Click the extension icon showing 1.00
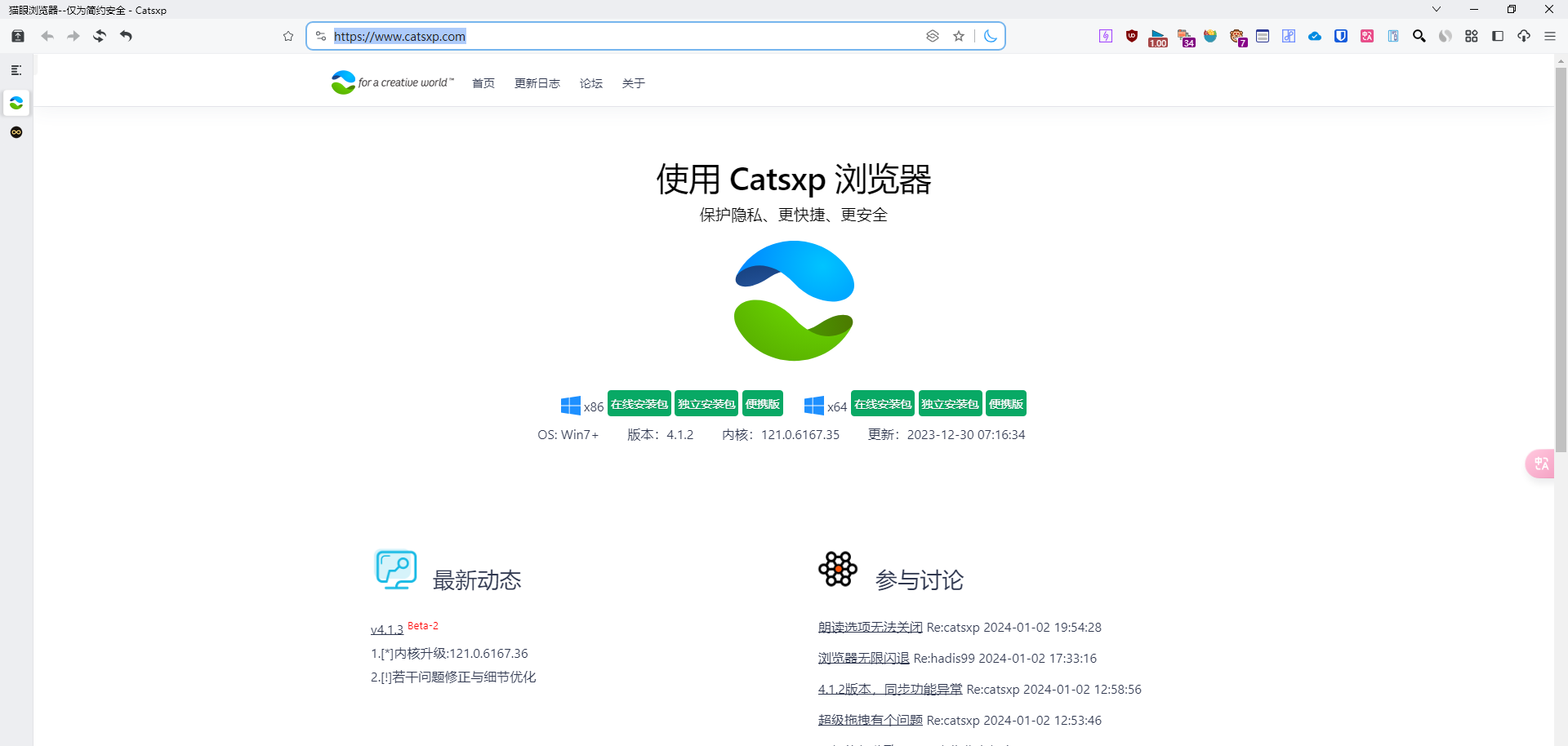The height and width of the screenshot is (746, 1568). click(x=1158, y=38)
